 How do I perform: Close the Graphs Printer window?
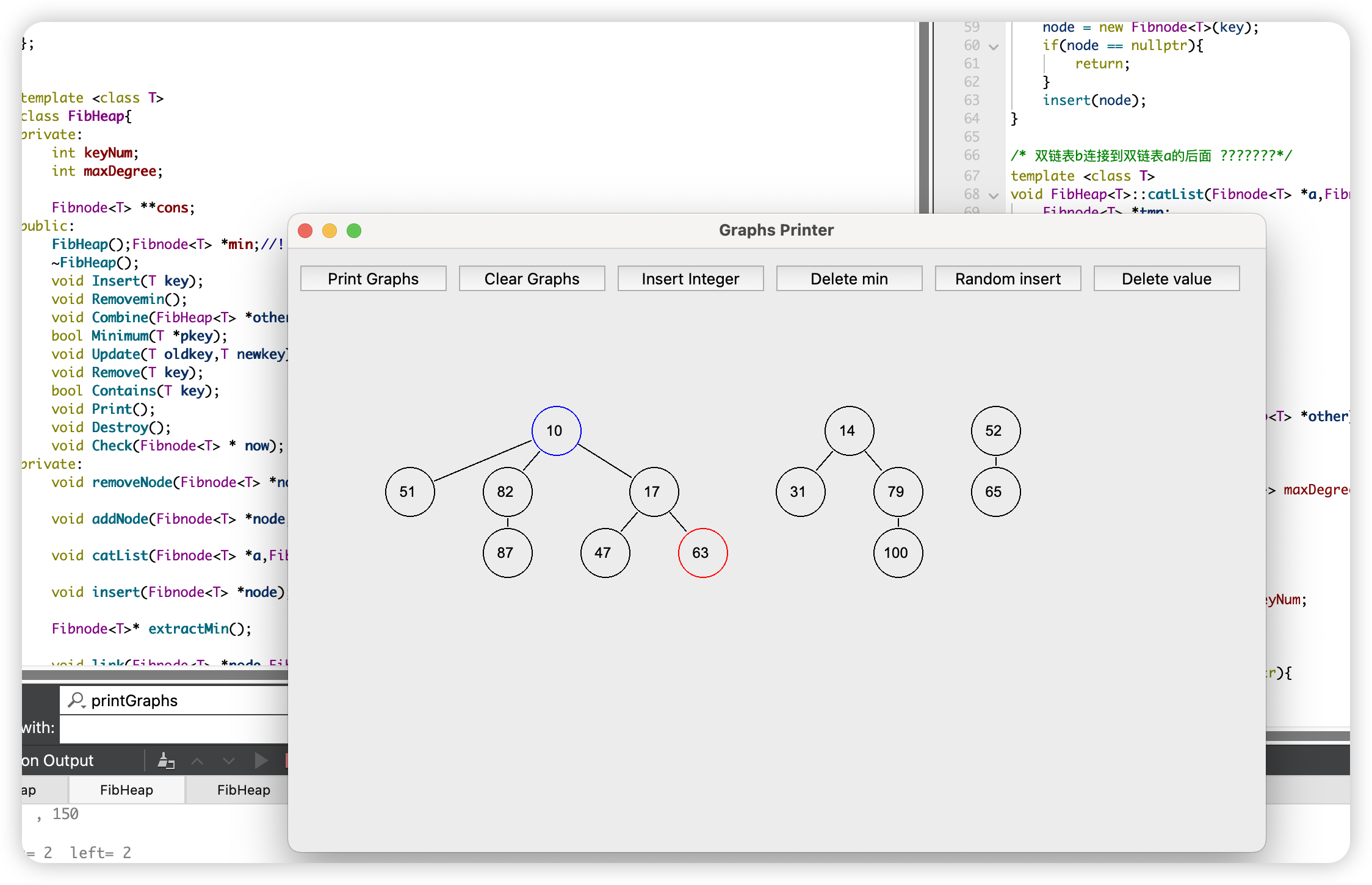point(305,231)
